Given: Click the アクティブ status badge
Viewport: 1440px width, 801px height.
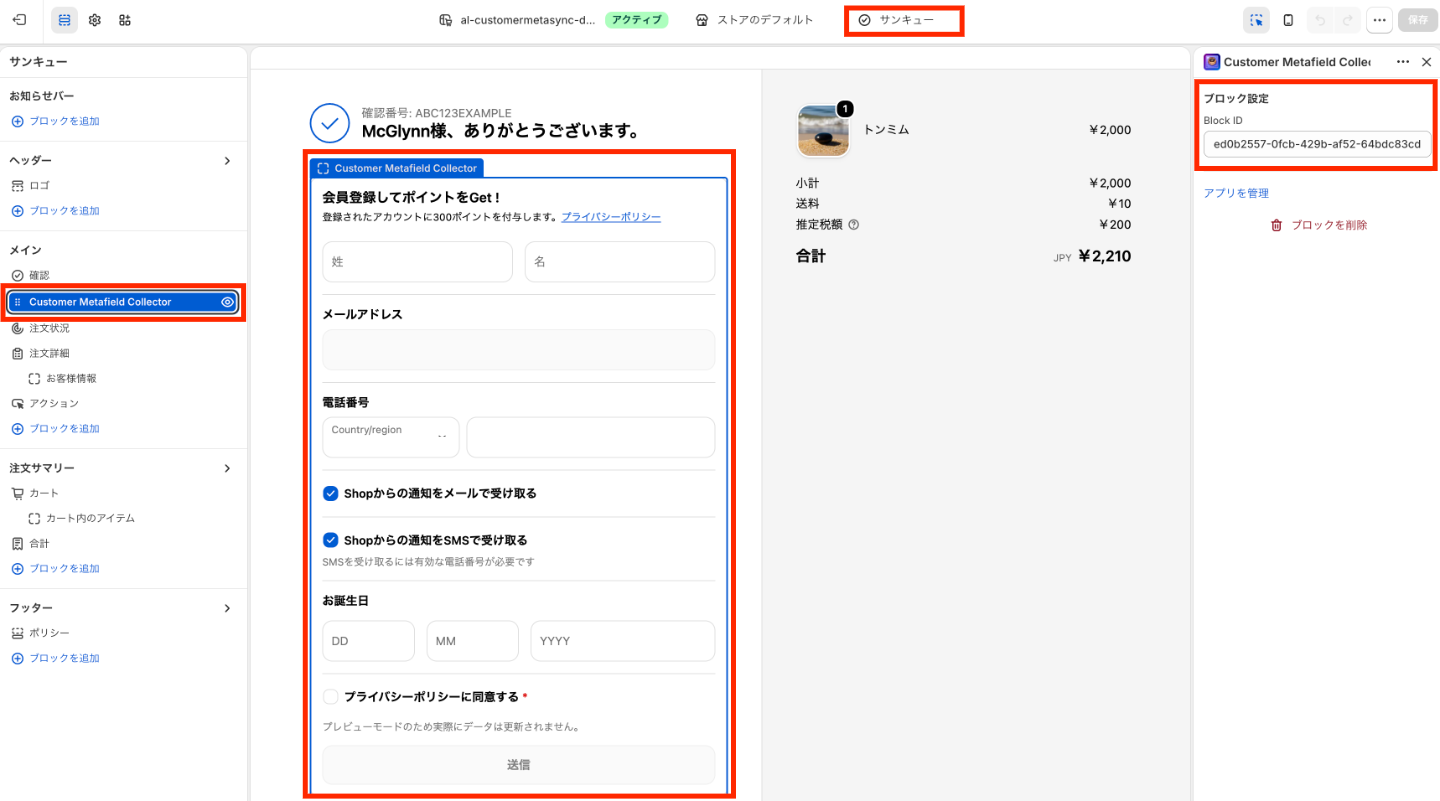Looking at the screenshot, I should click(x=637, y=20).
